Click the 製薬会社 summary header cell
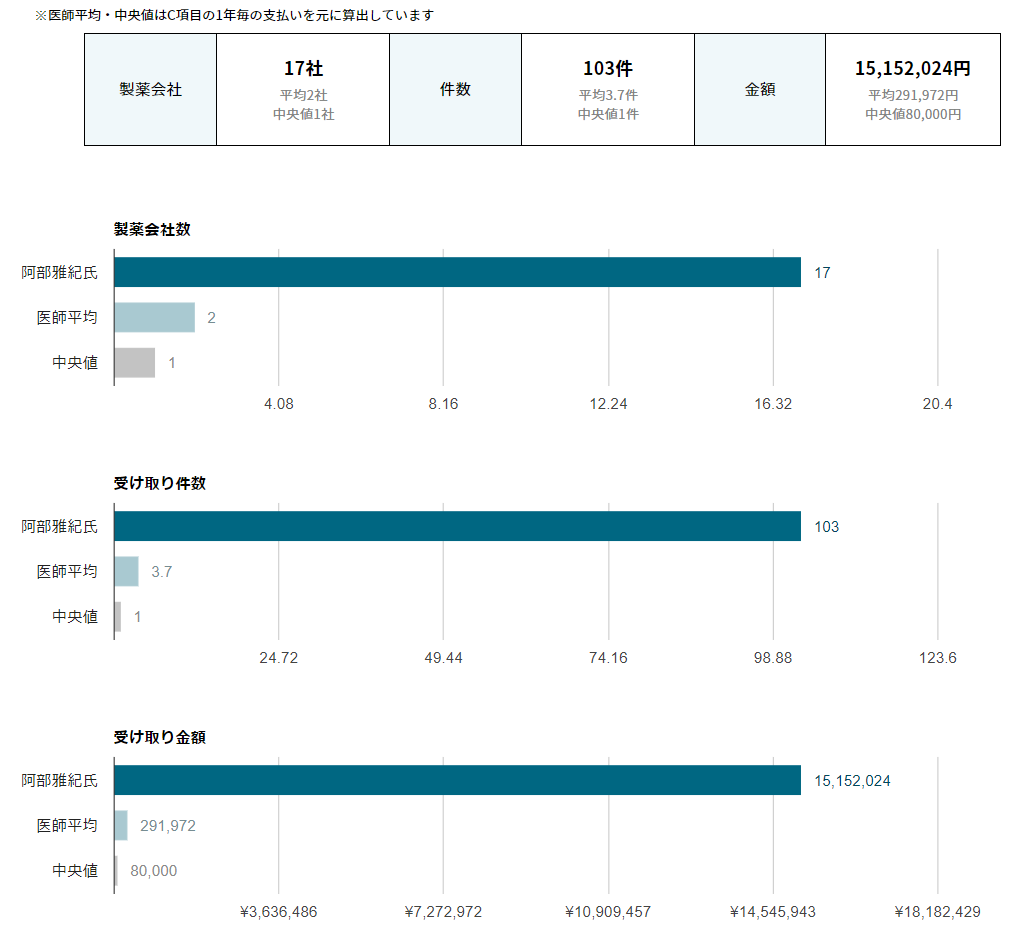1034x944 pixels. (150, 90)
